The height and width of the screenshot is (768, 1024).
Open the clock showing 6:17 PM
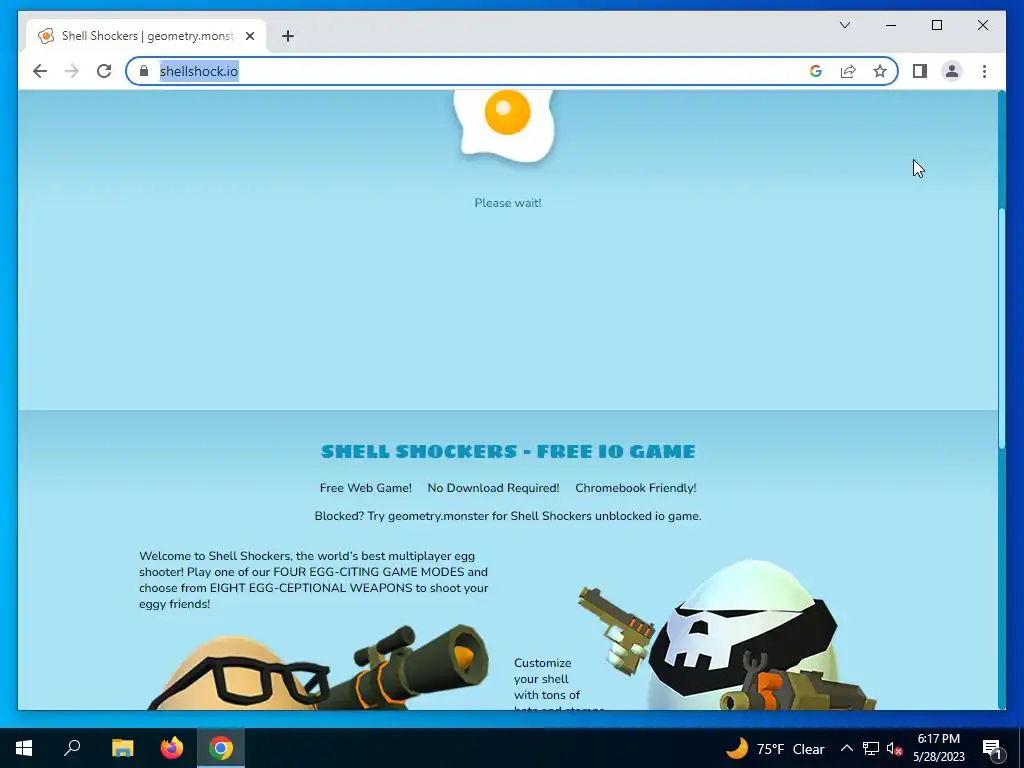coord(938,748)
